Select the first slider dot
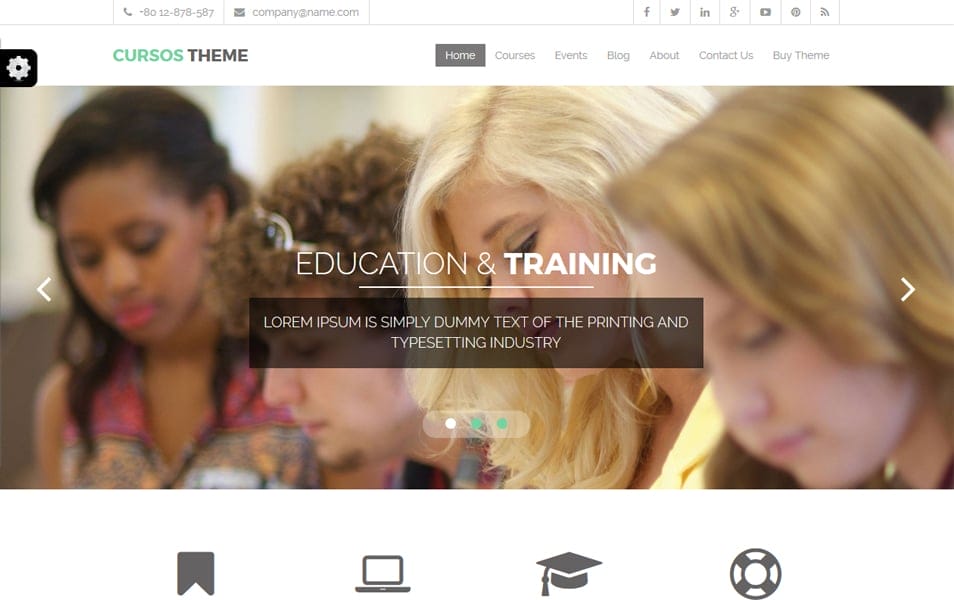The image size is (954, 600). pos(450,424)
